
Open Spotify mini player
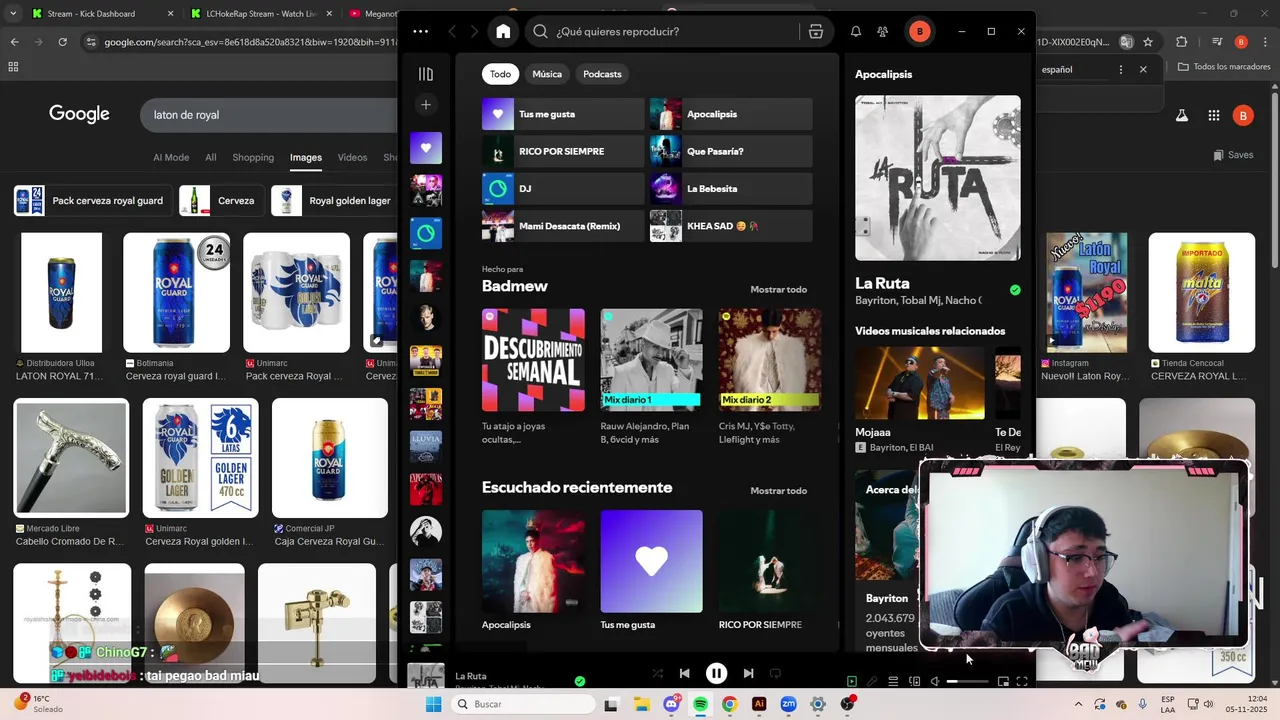tap(1003, 681)
